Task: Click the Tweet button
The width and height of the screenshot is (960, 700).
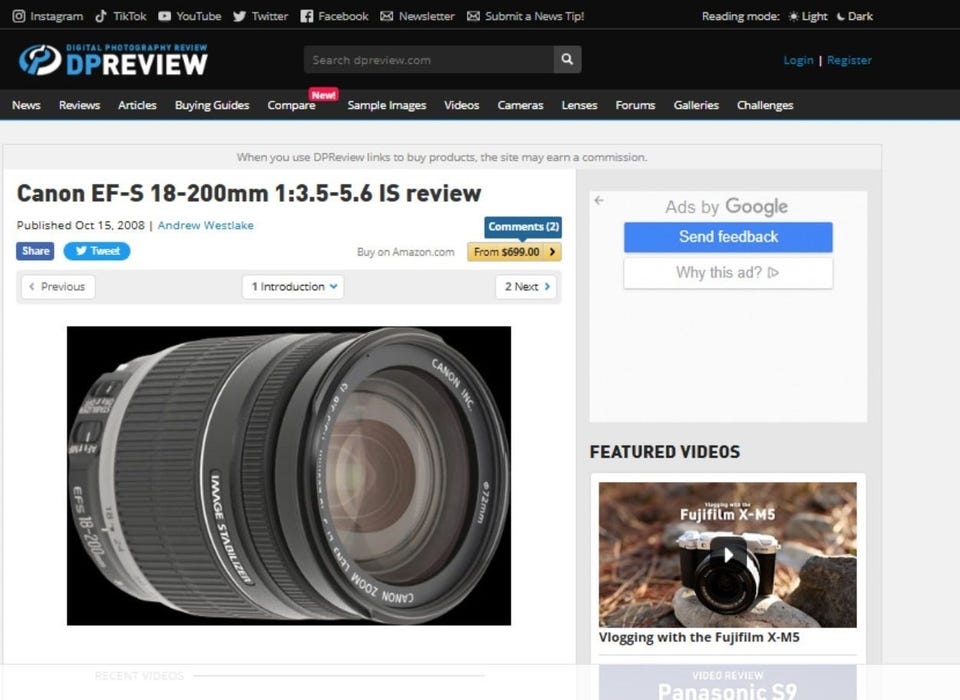Action: click(97, 251)
